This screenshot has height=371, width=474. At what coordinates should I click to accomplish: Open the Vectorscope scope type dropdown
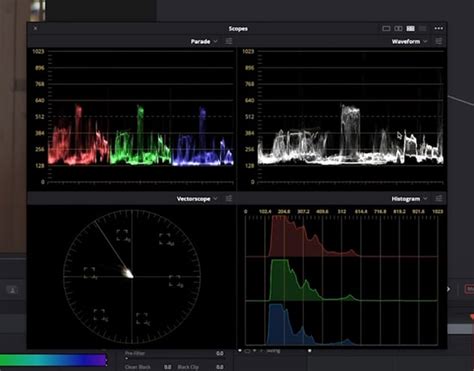197,199
